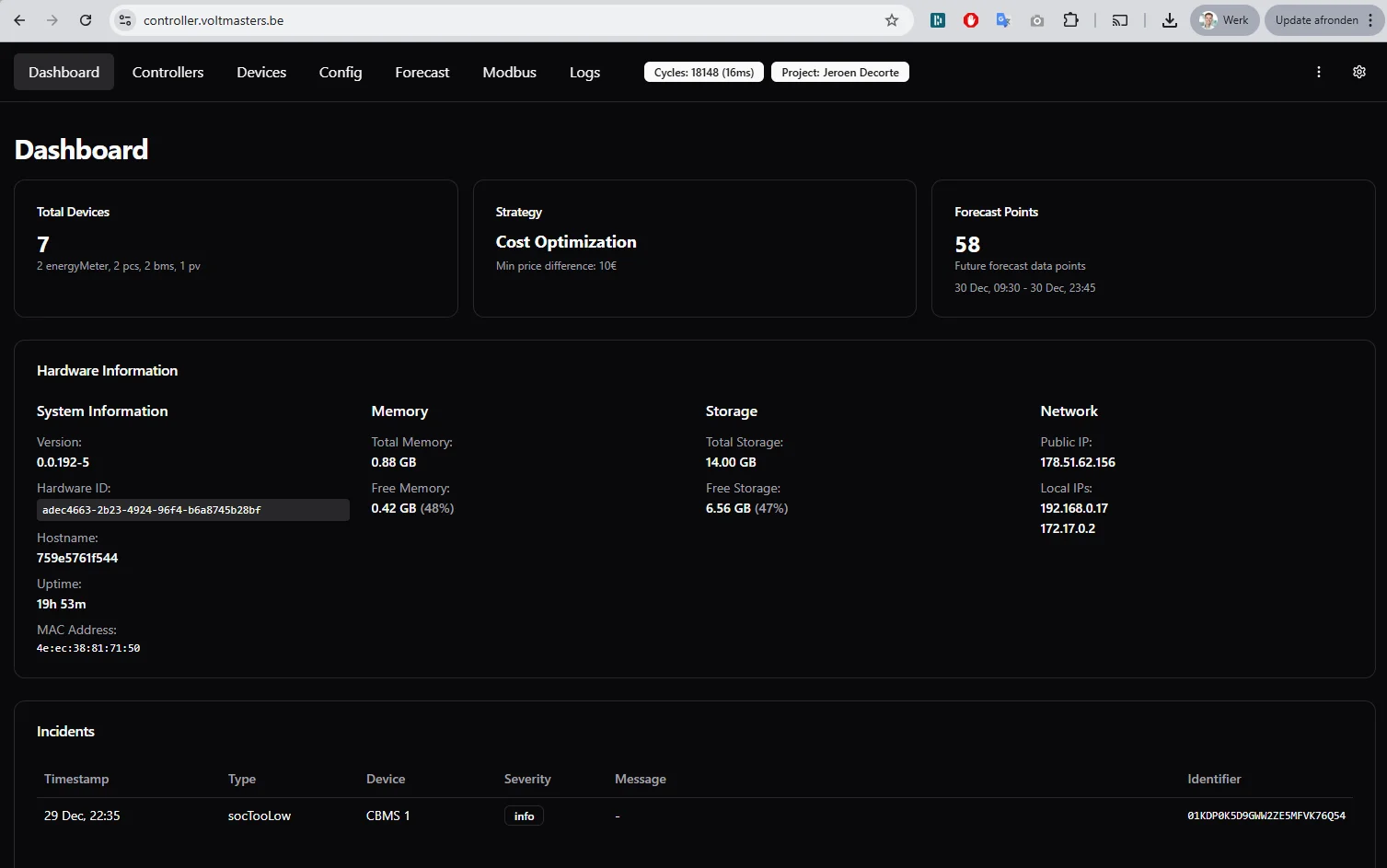1387x868 pixels.
Task: Open the extensions puzzle menu
Action: tap(1070, 20)
